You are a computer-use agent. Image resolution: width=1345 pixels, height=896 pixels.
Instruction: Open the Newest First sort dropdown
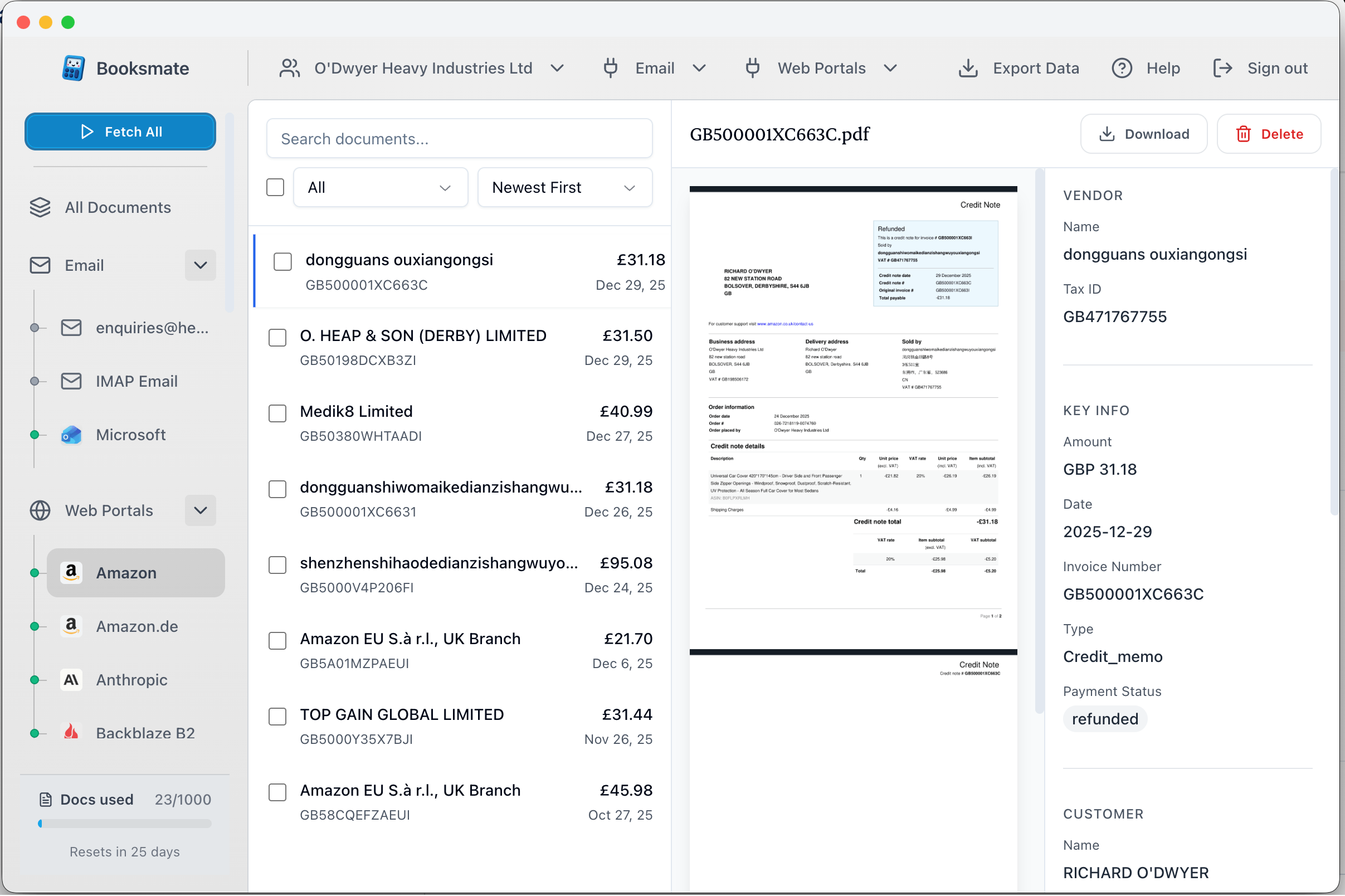tap(564, 187)
